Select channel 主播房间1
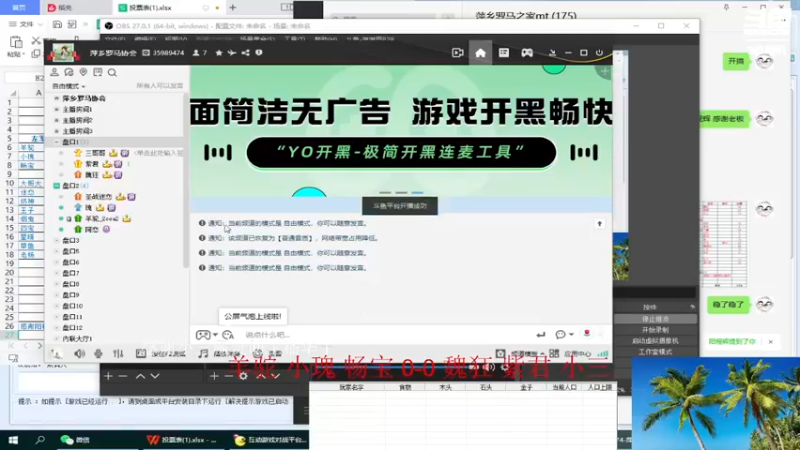The width and height of the screenshot is (800, 450). pos(77,109)
